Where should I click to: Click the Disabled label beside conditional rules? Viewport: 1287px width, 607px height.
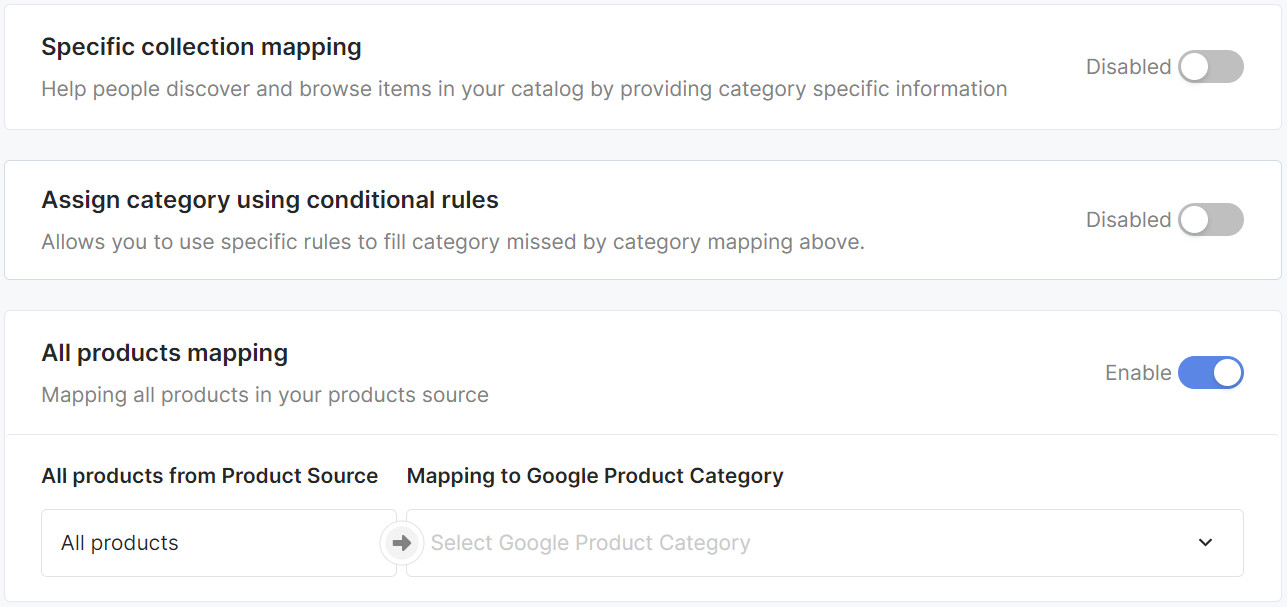click(x=1128, y=220)
